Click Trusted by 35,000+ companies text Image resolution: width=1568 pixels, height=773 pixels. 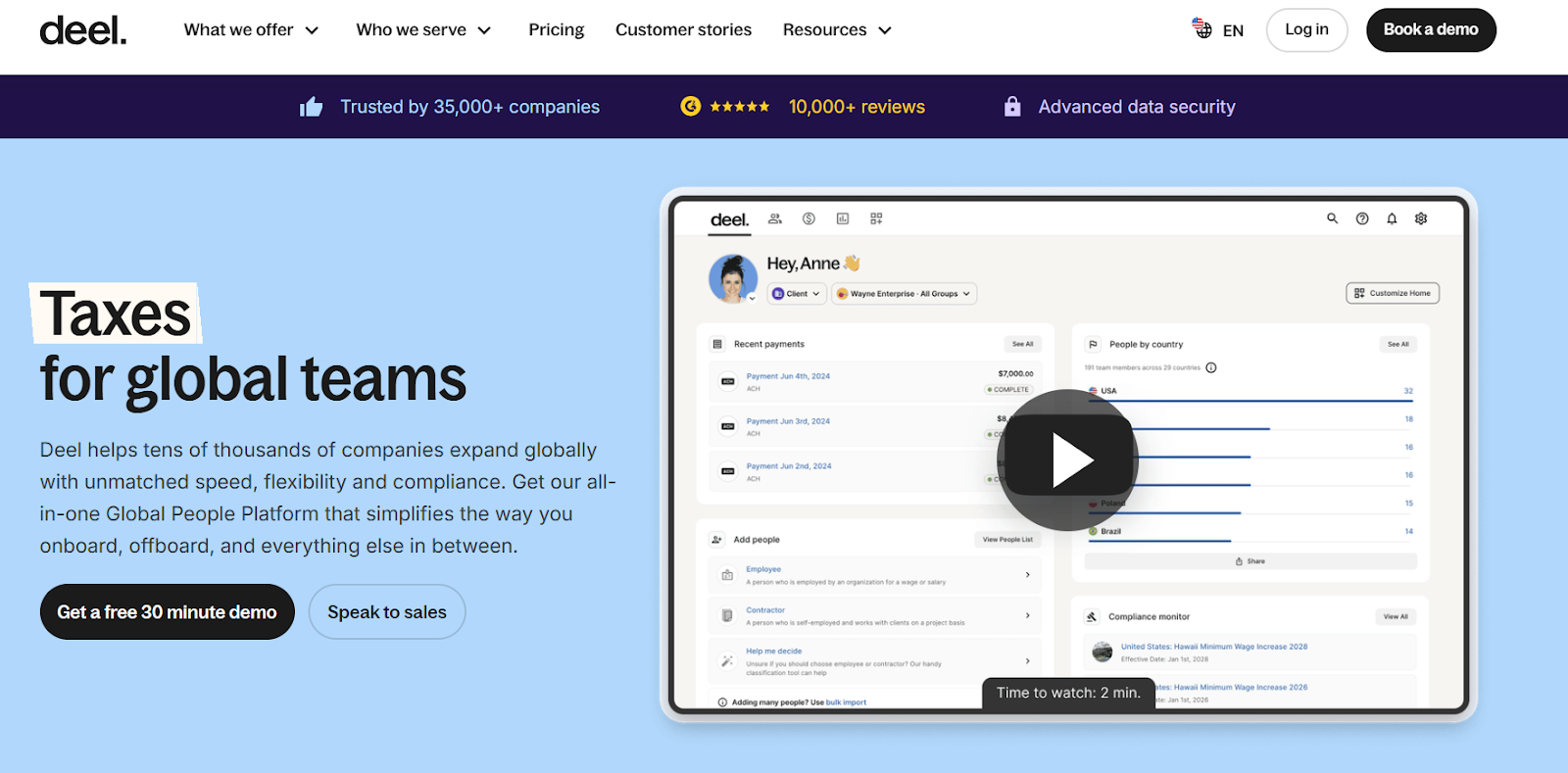point(470,107)
